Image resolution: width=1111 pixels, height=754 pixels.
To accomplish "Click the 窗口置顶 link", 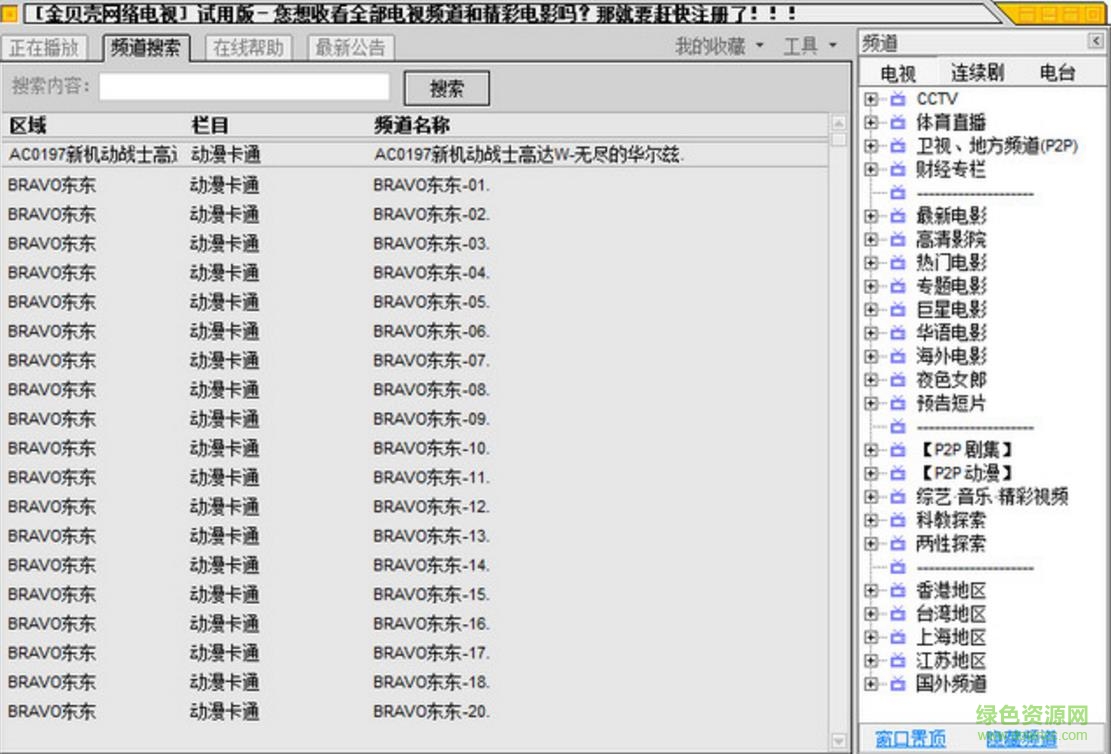I will tap(909, 739).
